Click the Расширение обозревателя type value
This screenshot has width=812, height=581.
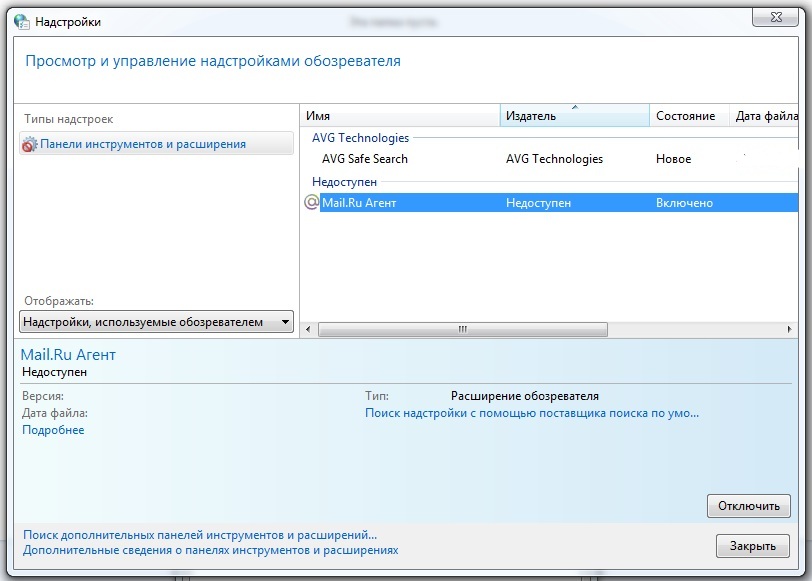tap(525, 396)
